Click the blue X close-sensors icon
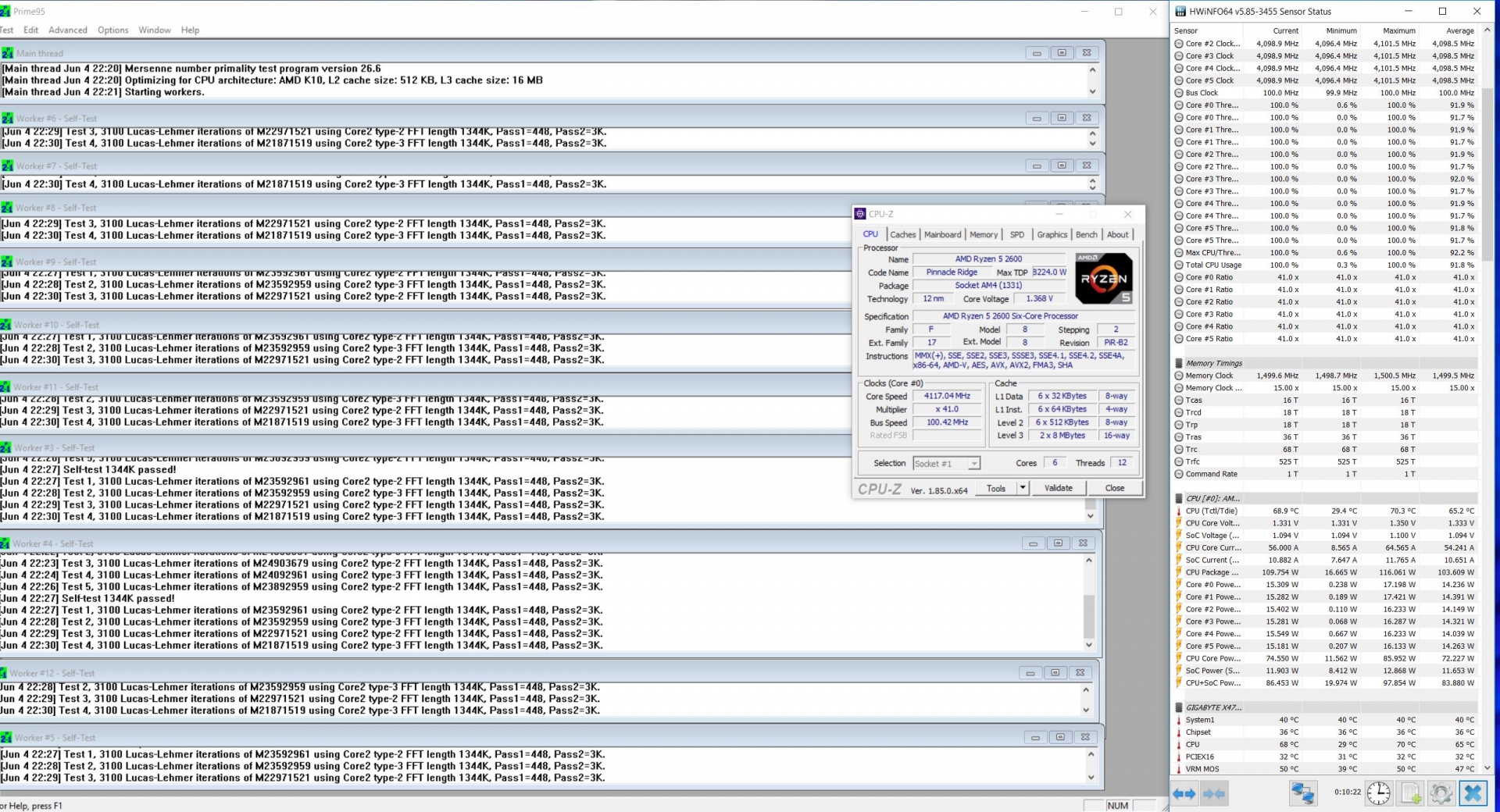Image resolution: width=1500 pixels, height=812 pixels. point(1473,793)
